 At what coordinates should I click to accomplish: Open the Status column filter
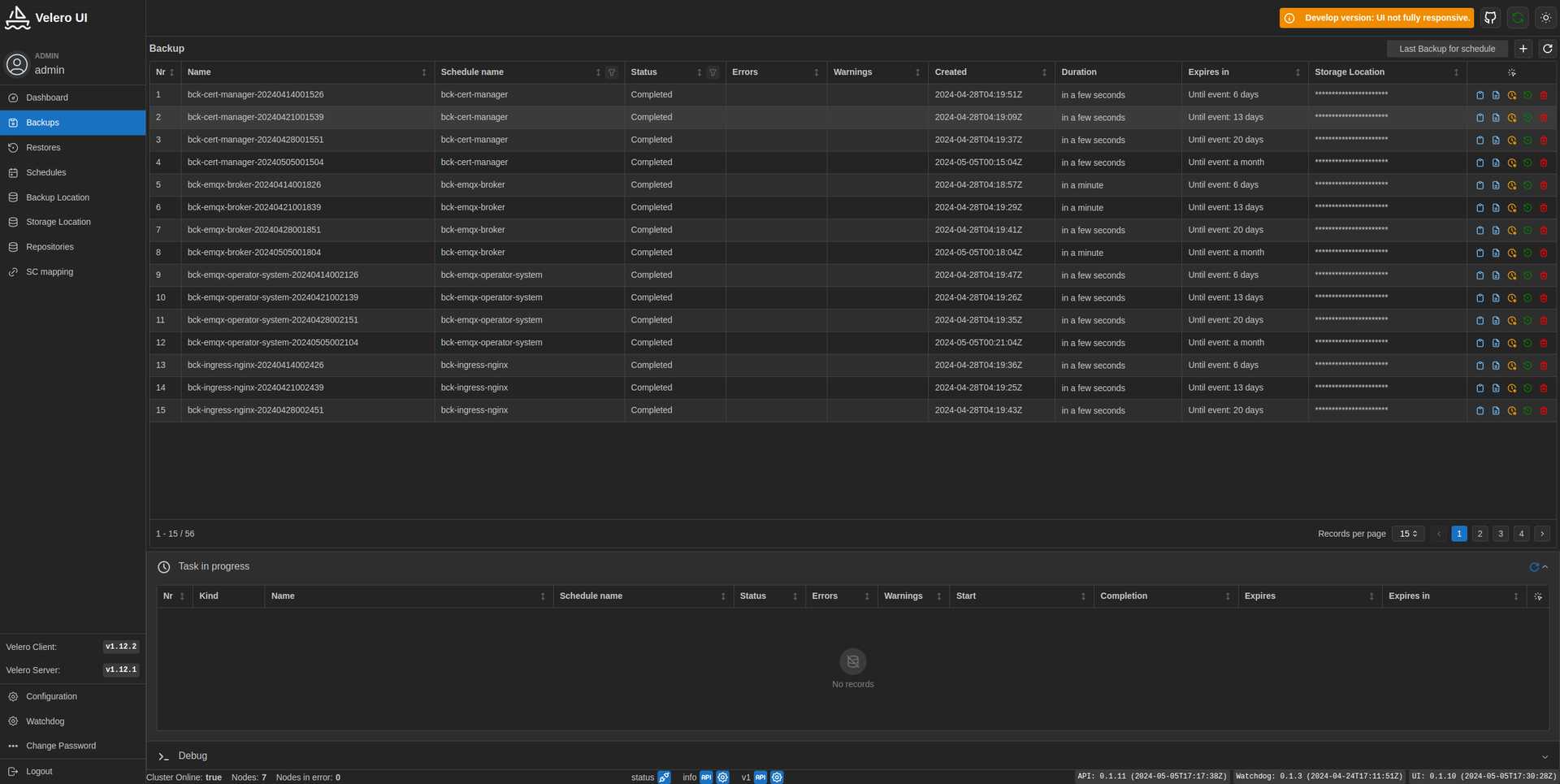pyautogui.click(x=713, y=72)
